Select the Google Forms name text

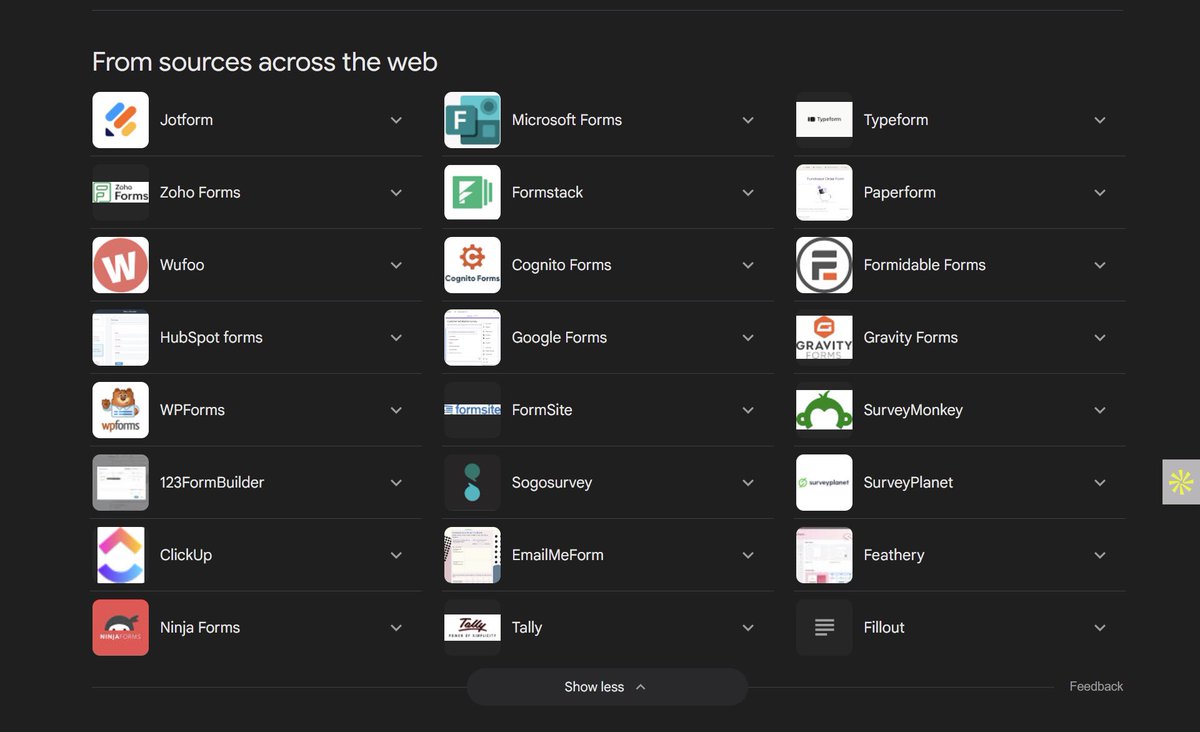click(559, 337)
